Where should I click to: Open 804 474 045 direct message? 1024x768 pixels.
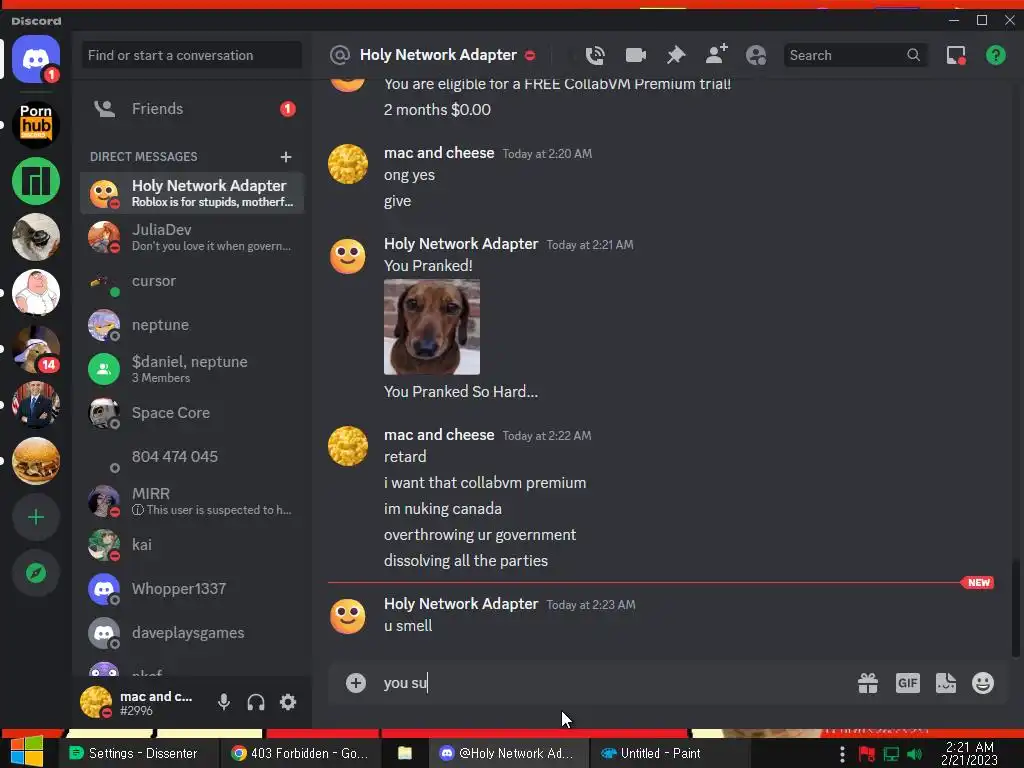(x=192, y=457)
